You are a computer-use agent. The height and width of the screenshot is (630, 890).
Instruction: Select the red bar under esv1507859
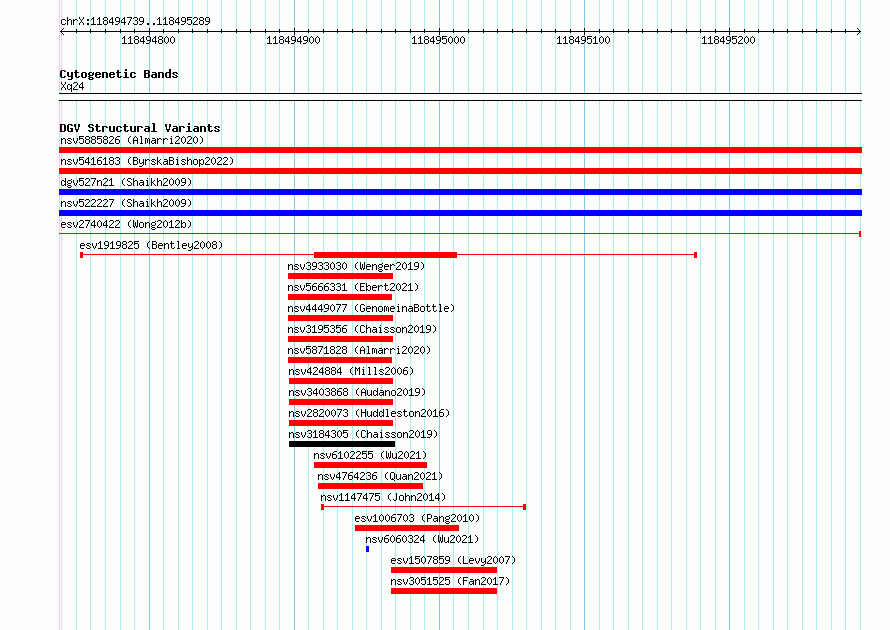pyautogui.click(x=444, y=570)
